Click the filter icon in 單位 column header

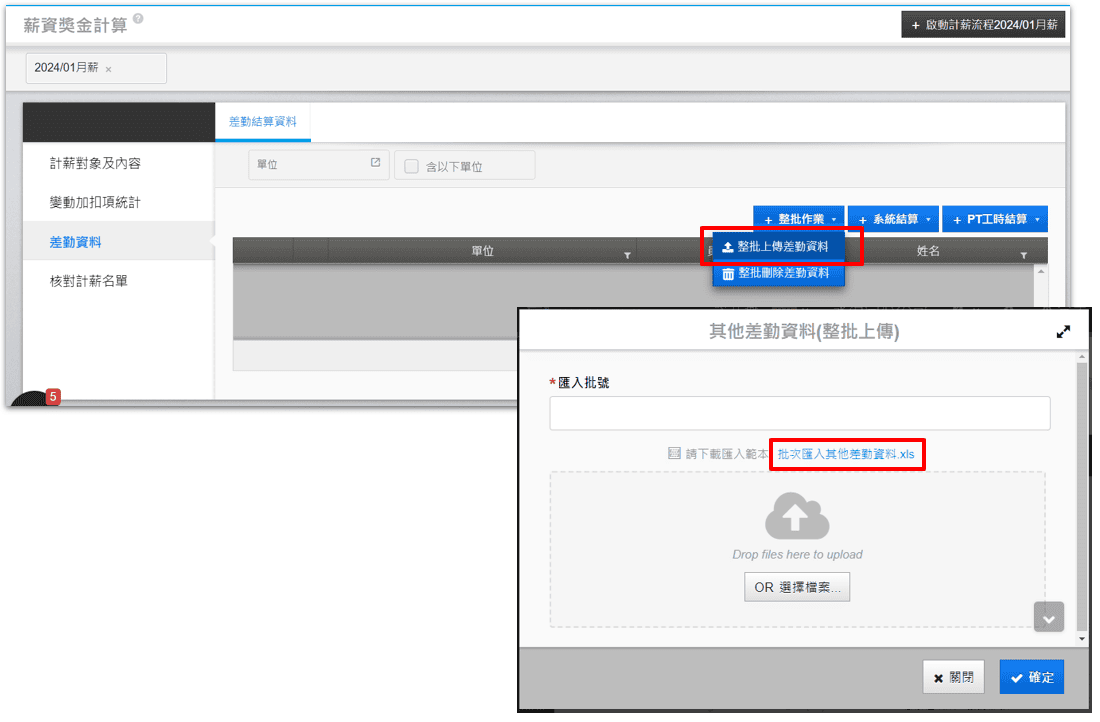[x=627, y=256]
